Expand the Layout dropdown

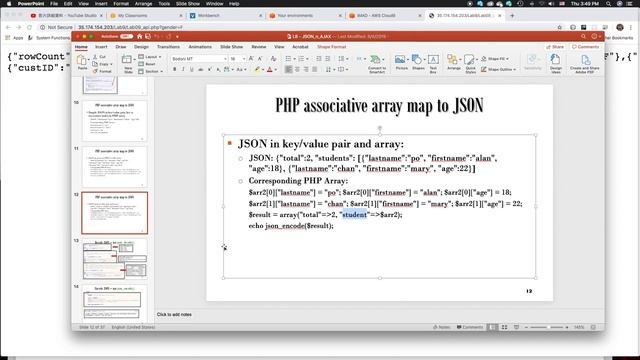(149, 57)
